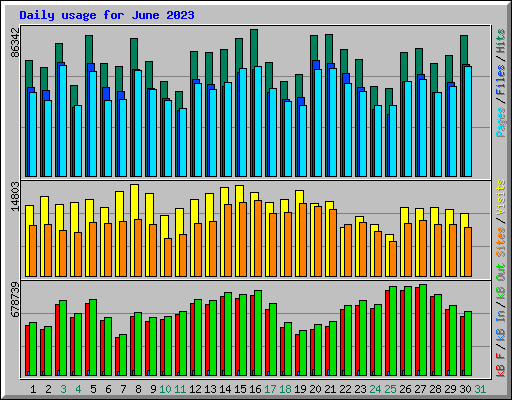The width and height of the screenshot is (512, 400).
Task: Click day label 1 on the axis
Action: click(33, 389)
